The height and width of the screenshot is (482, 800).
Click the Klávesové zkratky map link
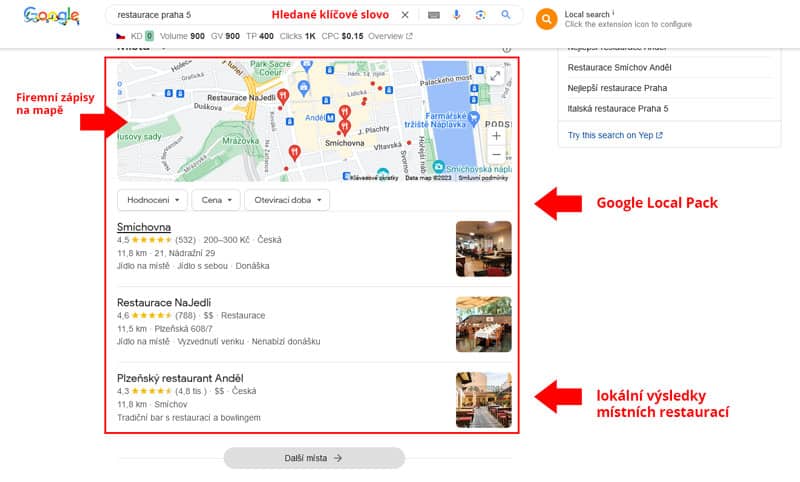[374, 178]
